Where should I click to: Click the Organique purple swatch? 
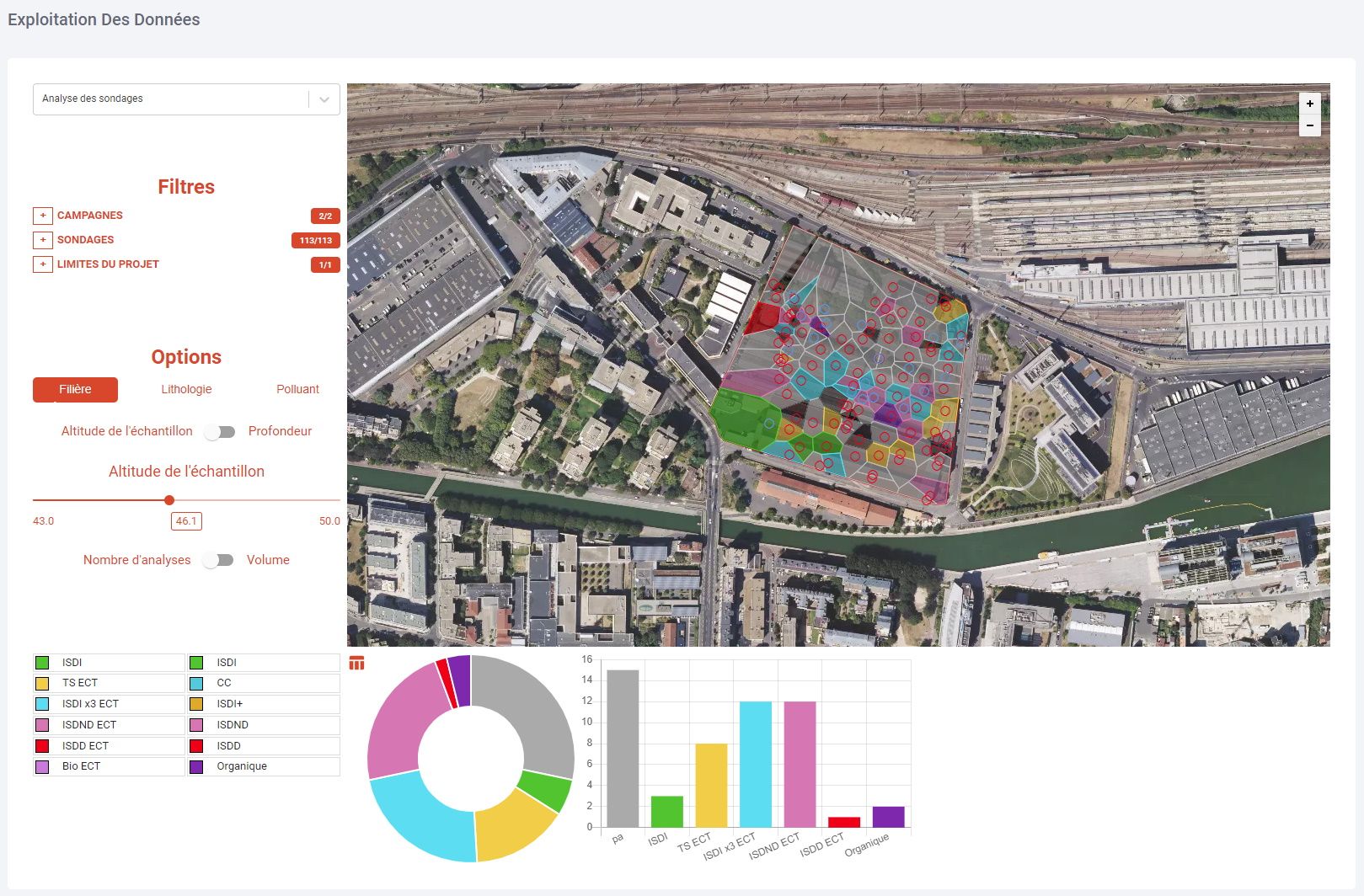196,767
